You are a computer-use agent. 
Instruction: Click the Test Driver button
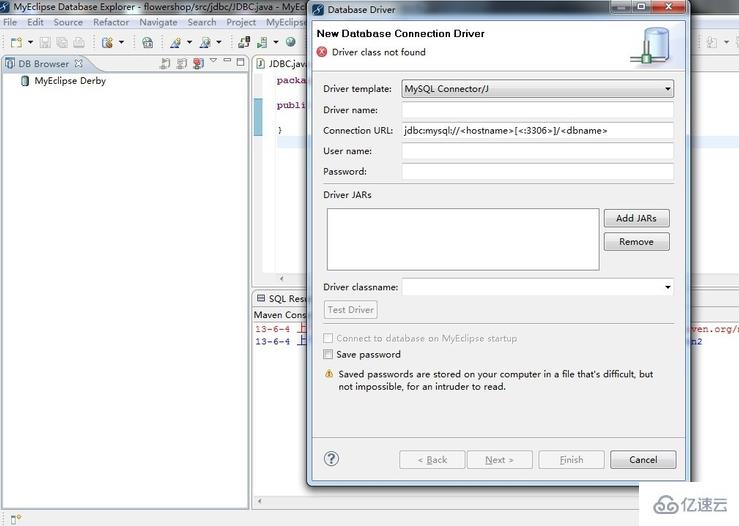[351, 310]
